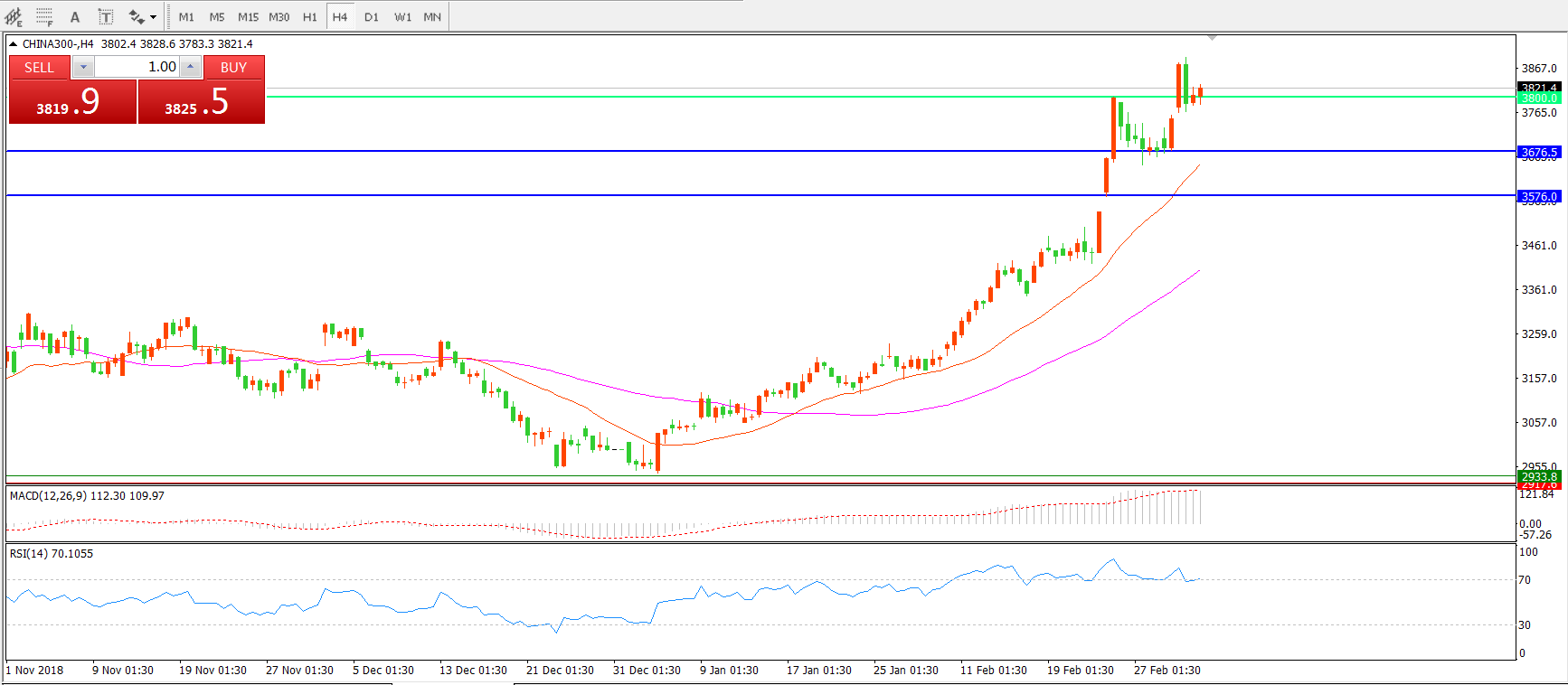Click the Arrows objects icon
Image resolution: width=1568 pixels, height=685 pixels.
click(136, 16)
